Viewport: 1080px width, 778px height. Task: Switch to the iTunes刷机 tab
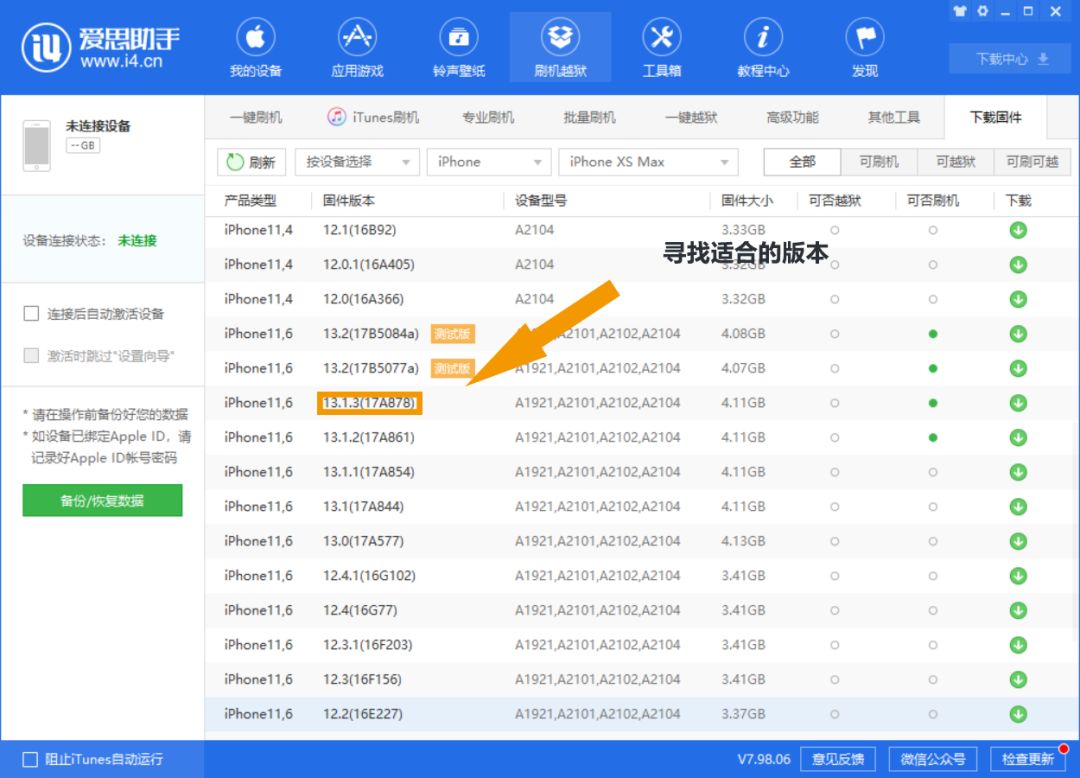(383, 116)
